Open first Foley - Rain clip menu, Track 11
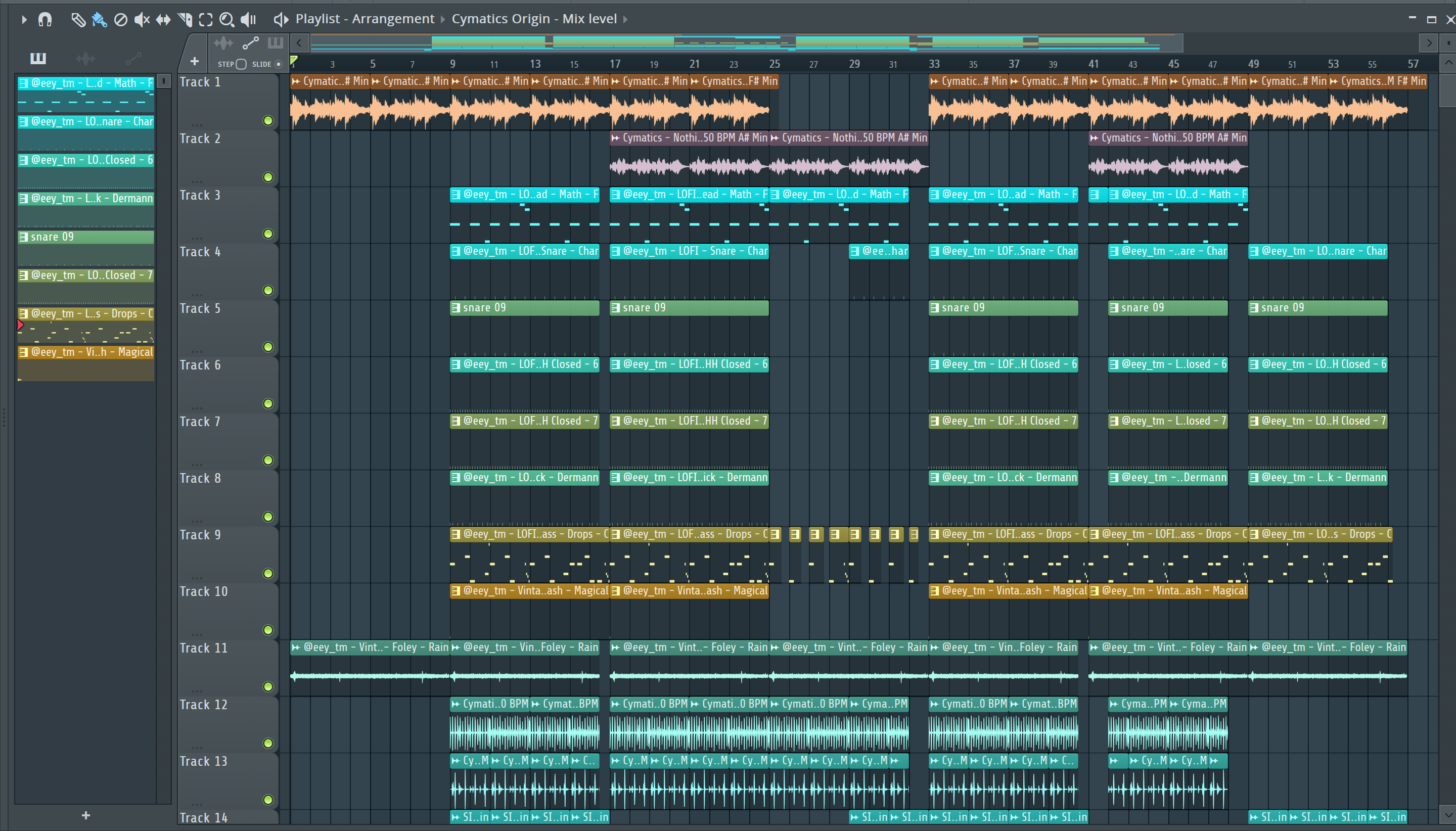1456x831 pixels. 296,648
